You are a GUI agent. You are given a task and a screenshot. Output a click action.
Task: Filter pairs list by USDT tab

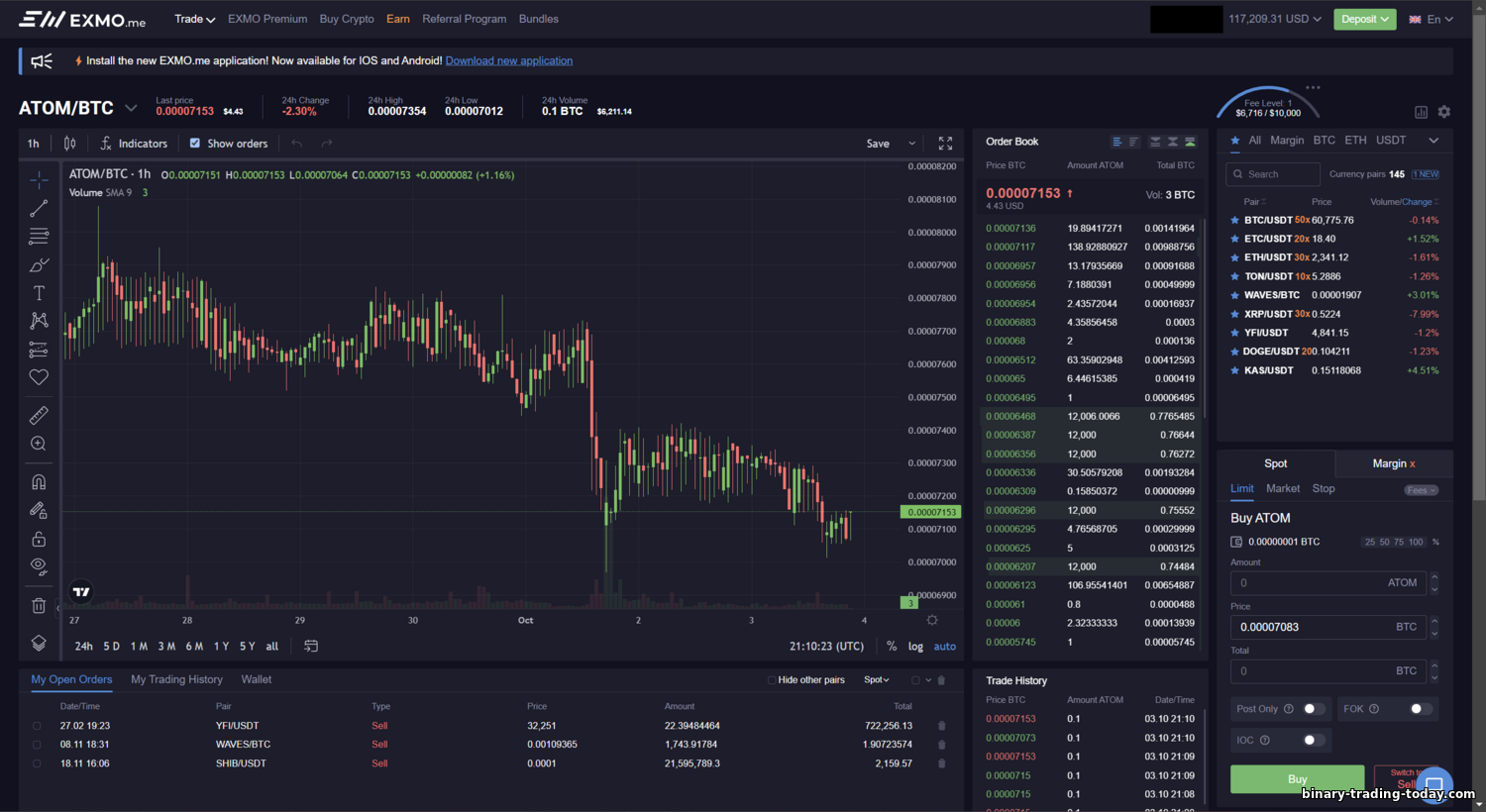point(1391,141)
